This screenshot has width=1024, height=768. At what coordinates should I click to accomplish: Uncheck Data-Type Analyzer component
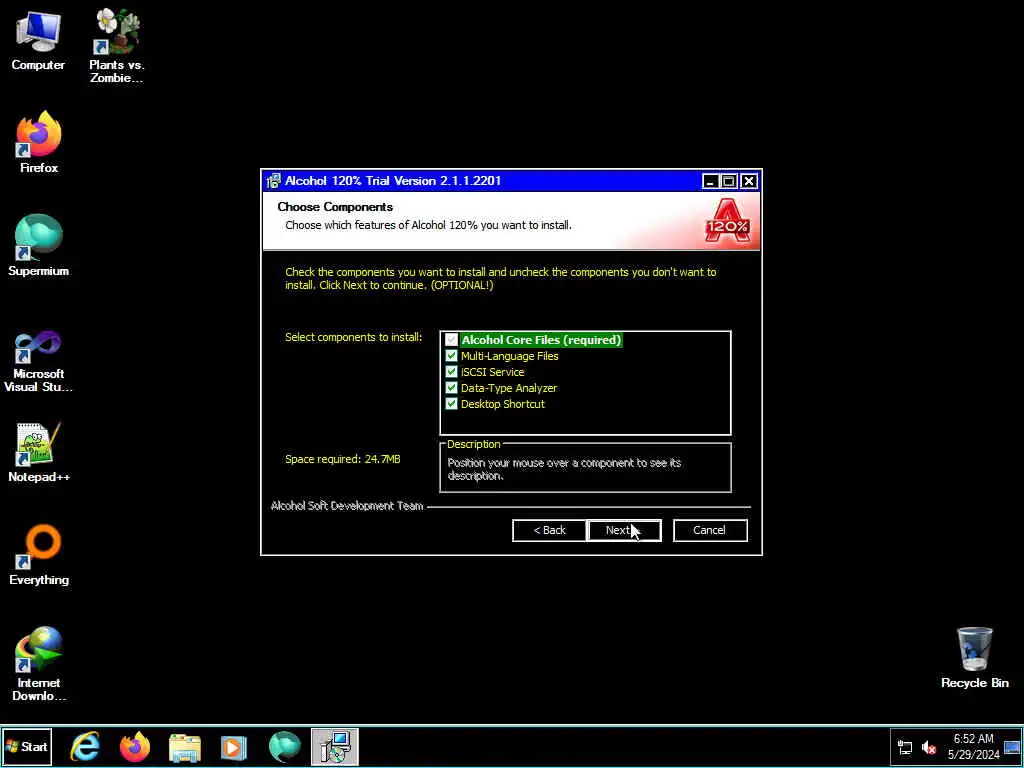[x=451, y=388]
